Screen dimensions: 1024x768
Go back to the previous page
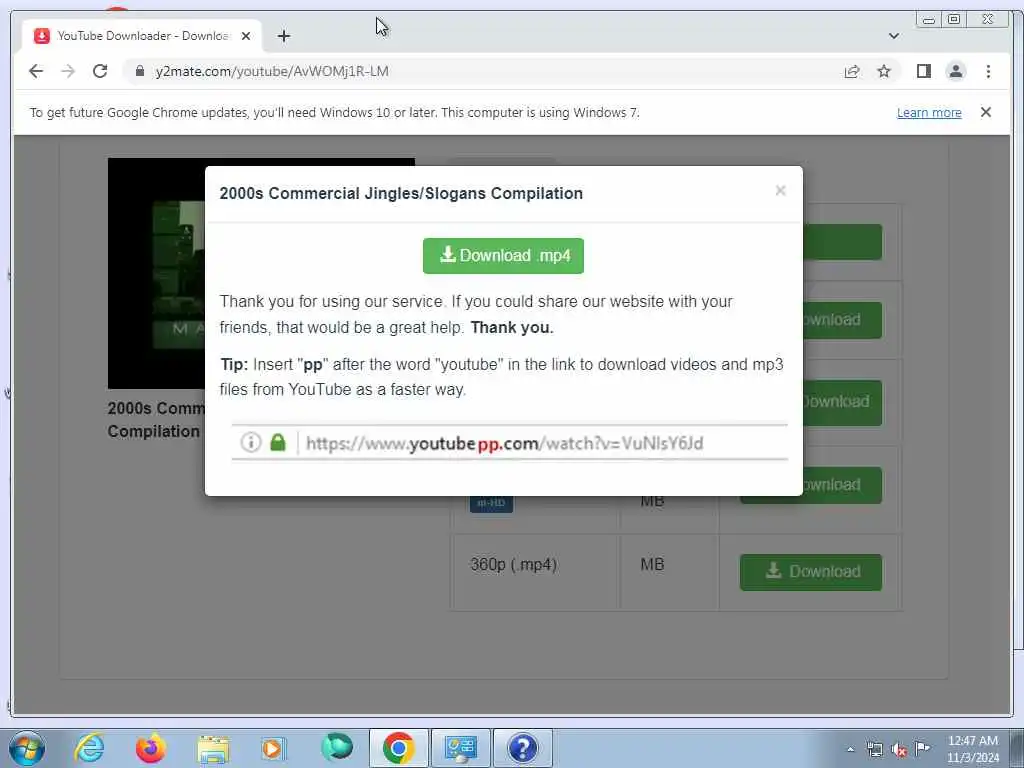36,71
